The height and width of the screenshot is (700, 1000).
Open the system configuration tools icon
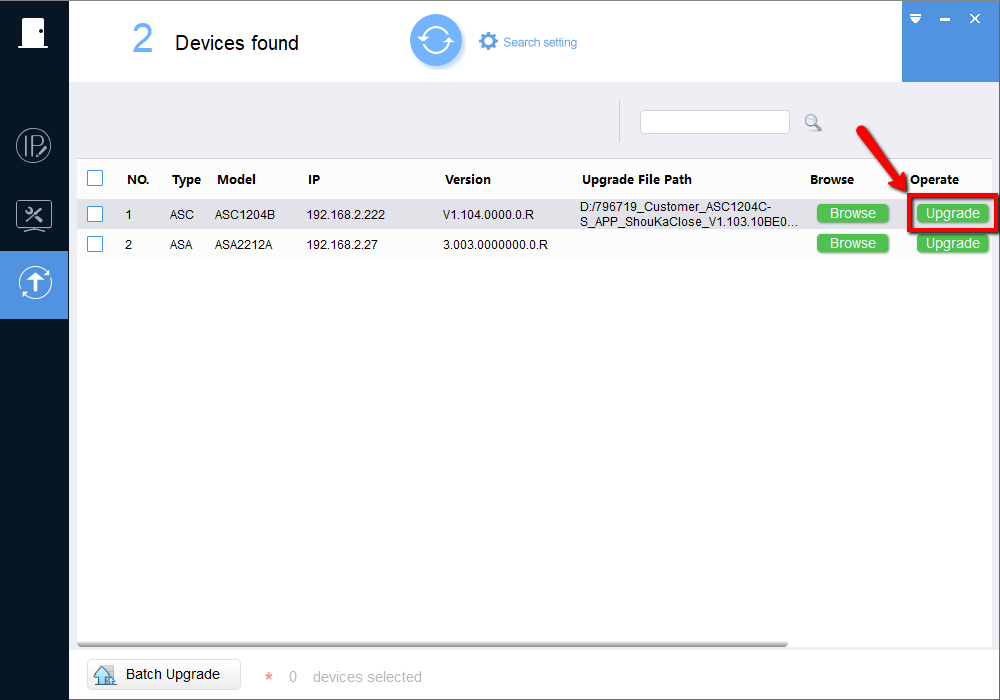34,215
